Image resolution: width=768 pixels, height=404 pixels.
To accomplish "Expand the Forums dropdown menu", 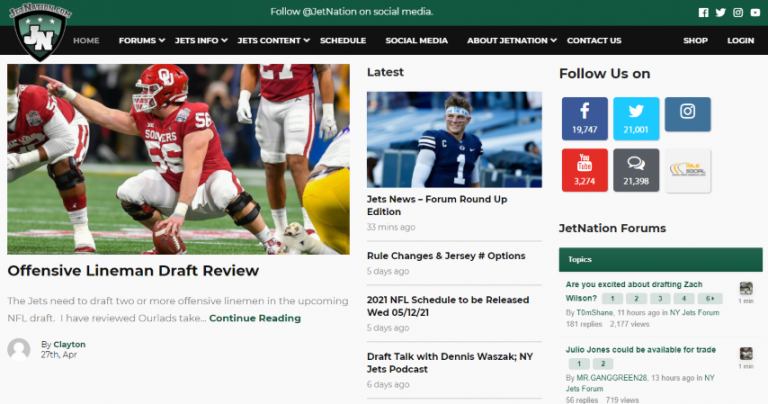I will tap(141, 41).
